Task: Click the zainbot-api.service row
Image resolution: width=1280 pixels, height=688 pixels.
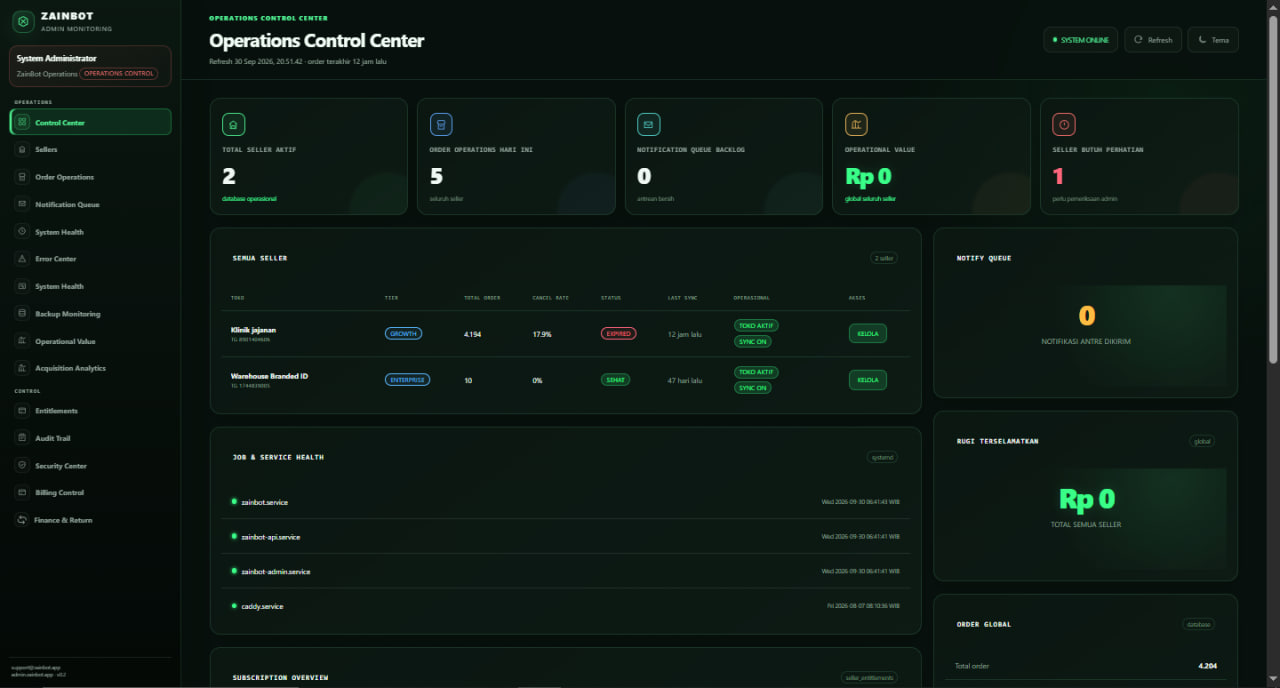Action: coord(565,536)
